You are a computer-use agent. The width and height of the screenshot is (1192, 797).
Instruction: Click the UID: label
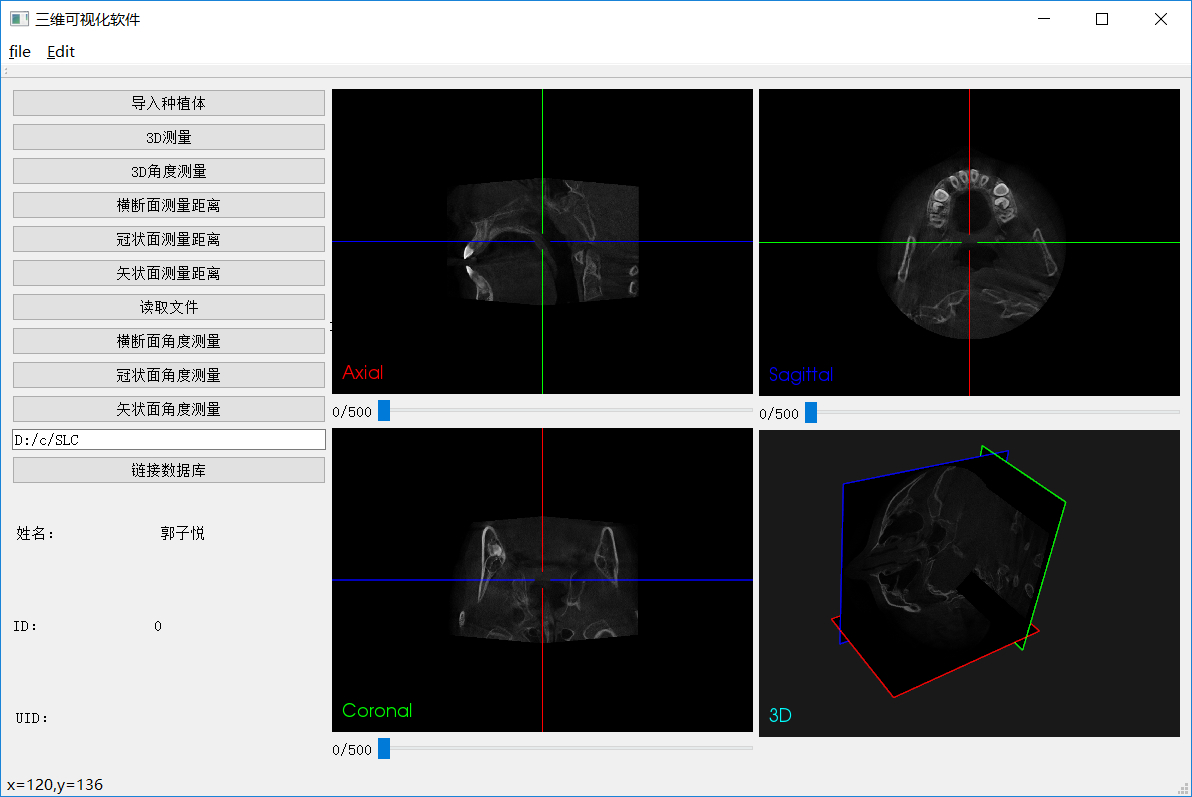point(32,718)
